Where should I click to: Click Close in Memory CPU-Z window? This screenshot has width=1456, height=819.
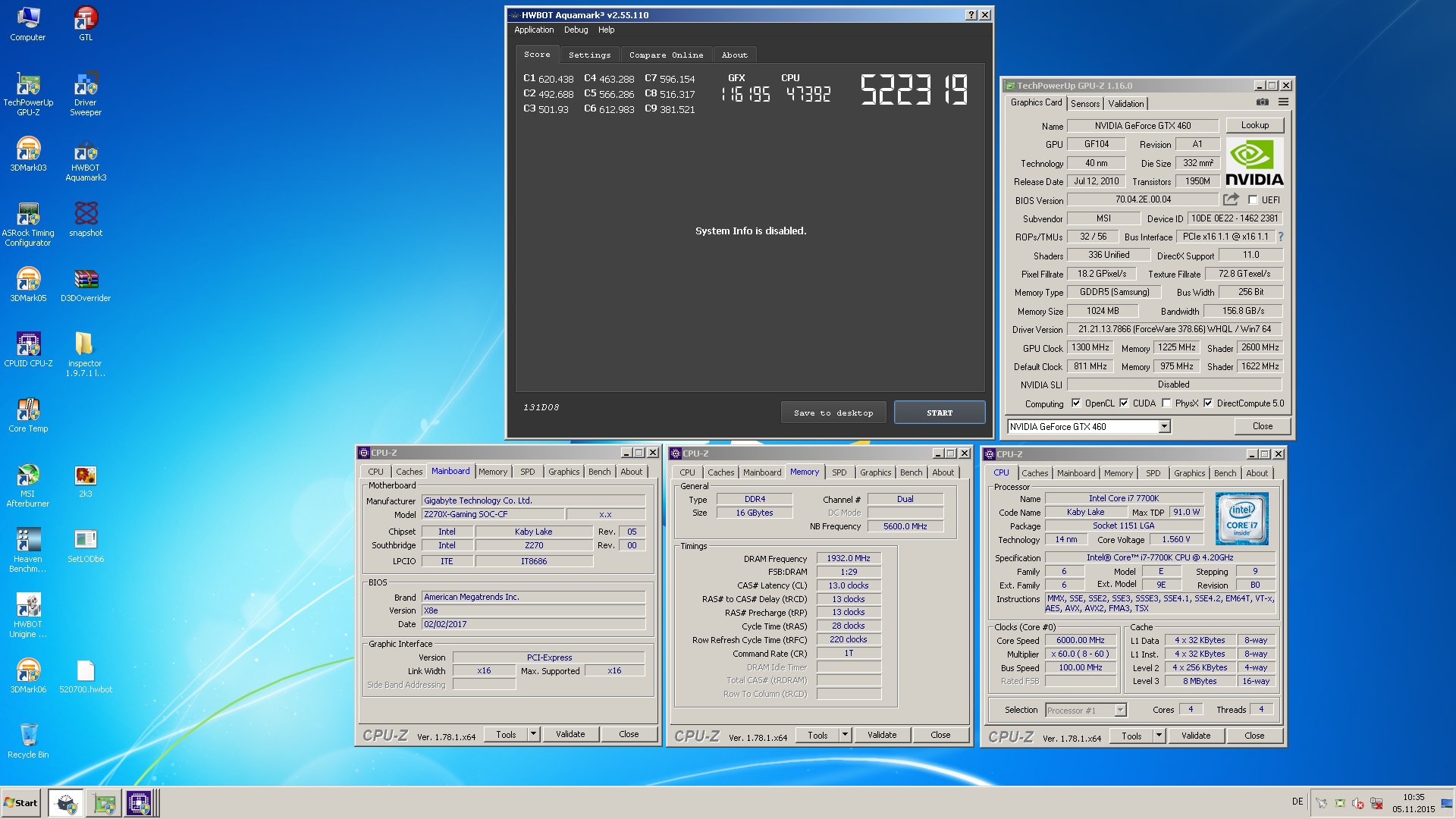point(940,735)
